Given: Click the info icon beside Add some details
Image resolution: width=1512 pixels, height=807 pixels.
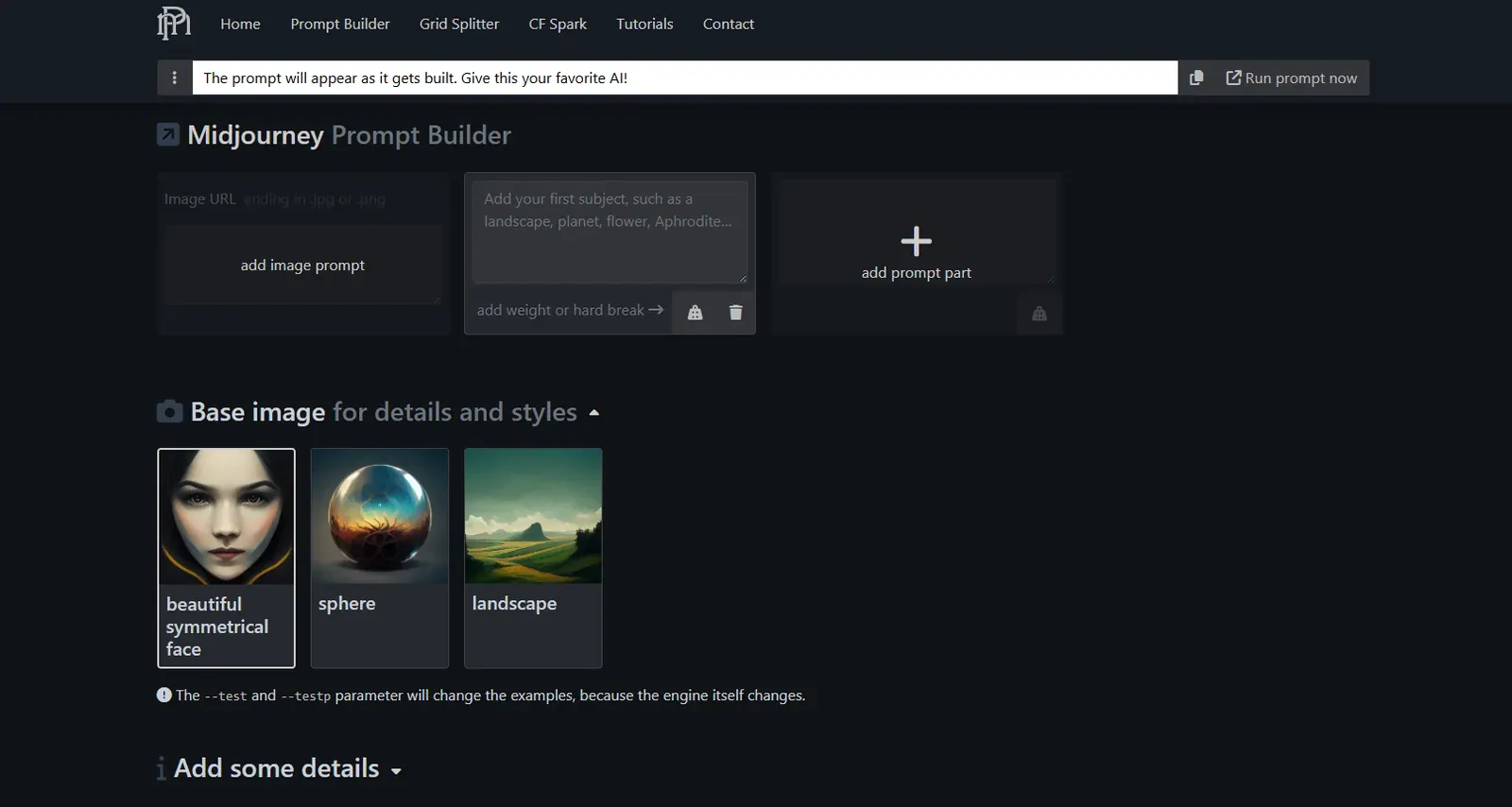Looking at the screenshot, I should [x=162, y=768].
